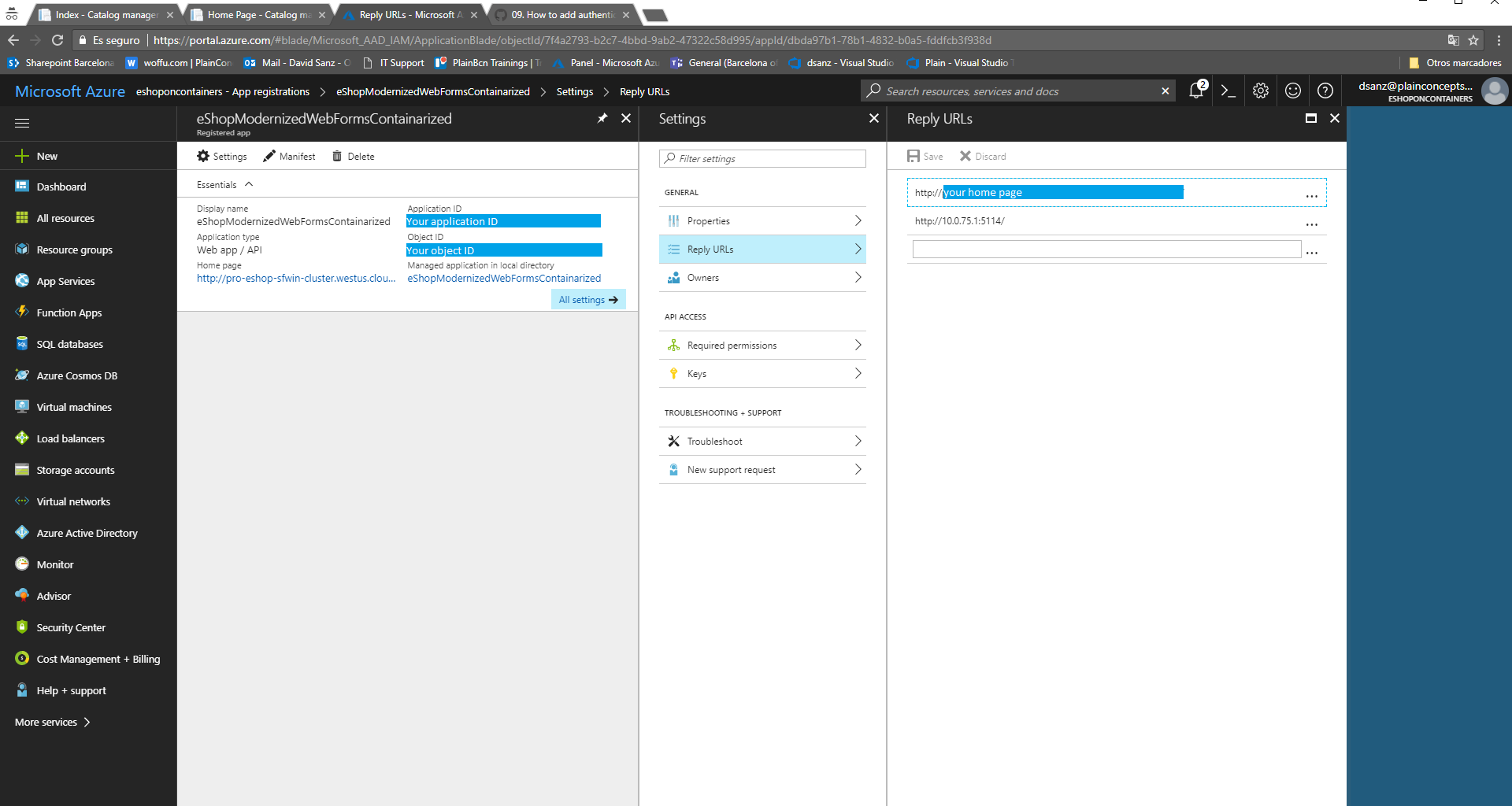Screen dimensions: 1512x806
Task: Open the Sharepoint Barcelona bookmark
Action: [x=61, y=63]
